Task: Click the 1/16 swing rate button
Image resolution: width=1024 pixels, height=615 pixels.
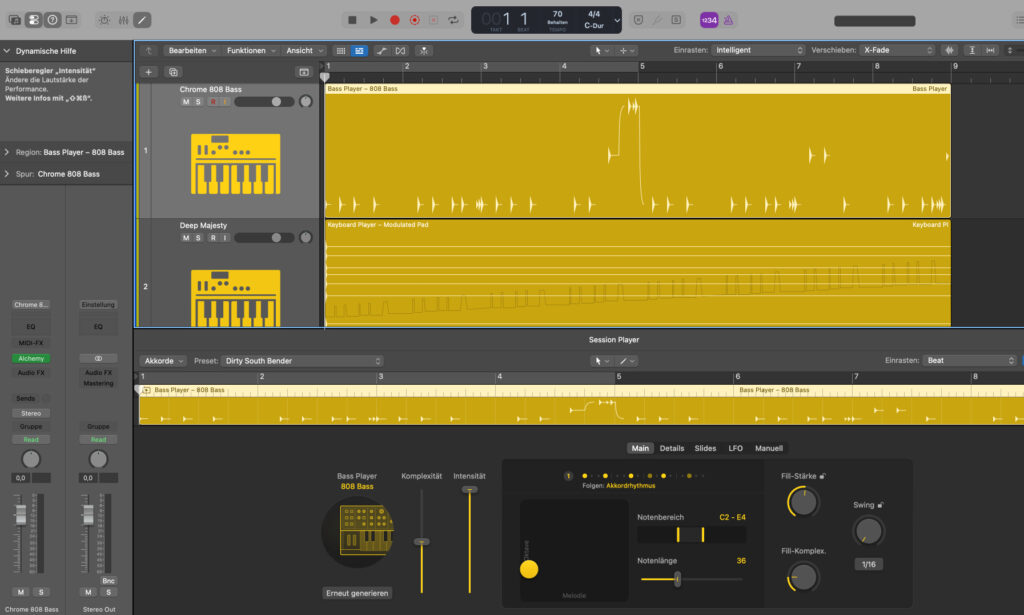Action: click(x=868, y=563)
